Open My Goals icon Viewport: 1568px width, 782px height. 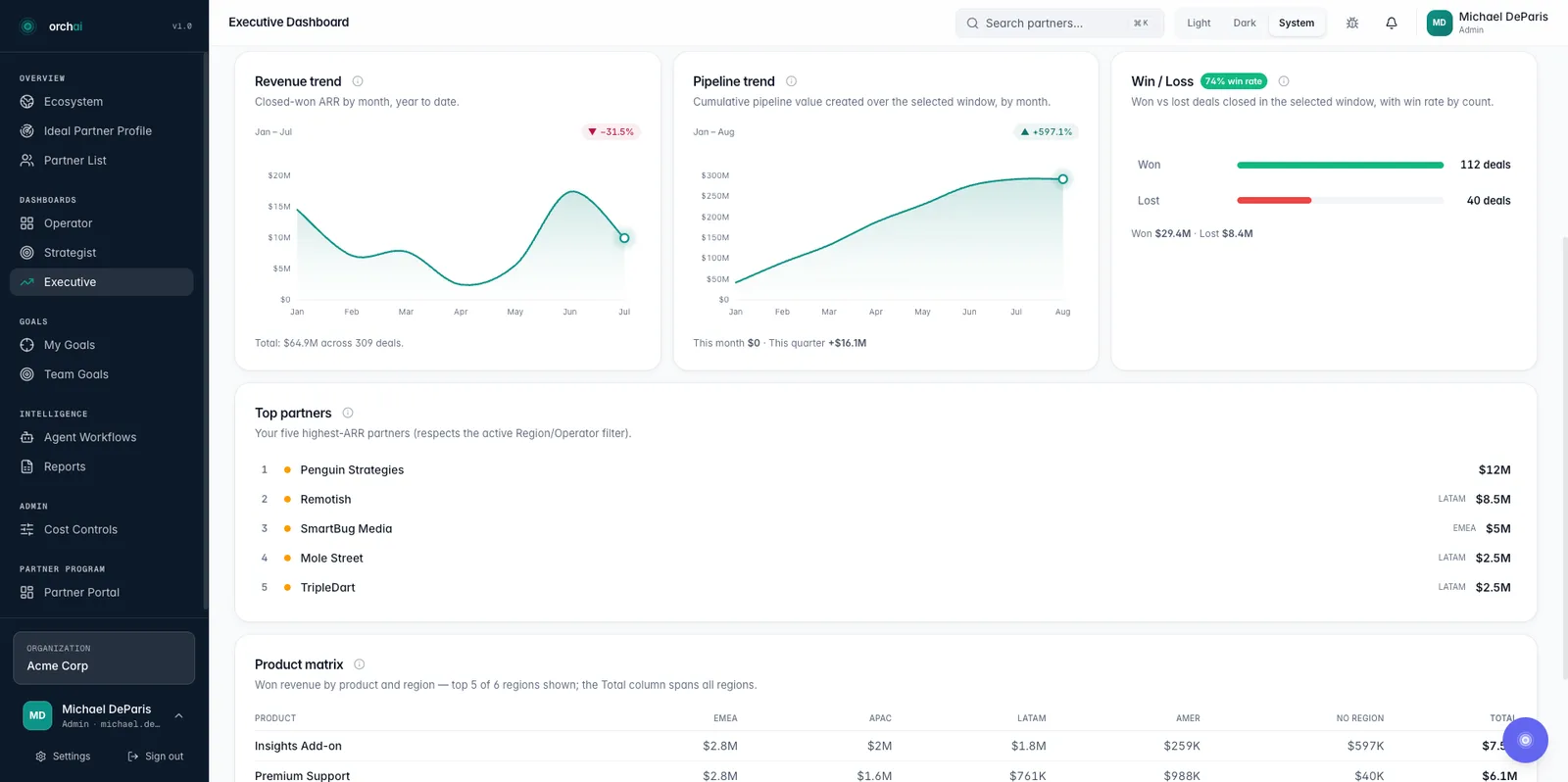click(x=27, y=345)
